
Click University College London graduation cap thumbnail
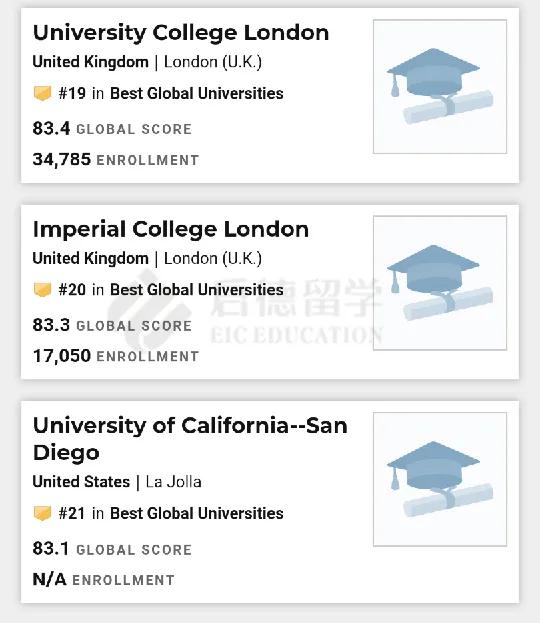pos(440,87)
